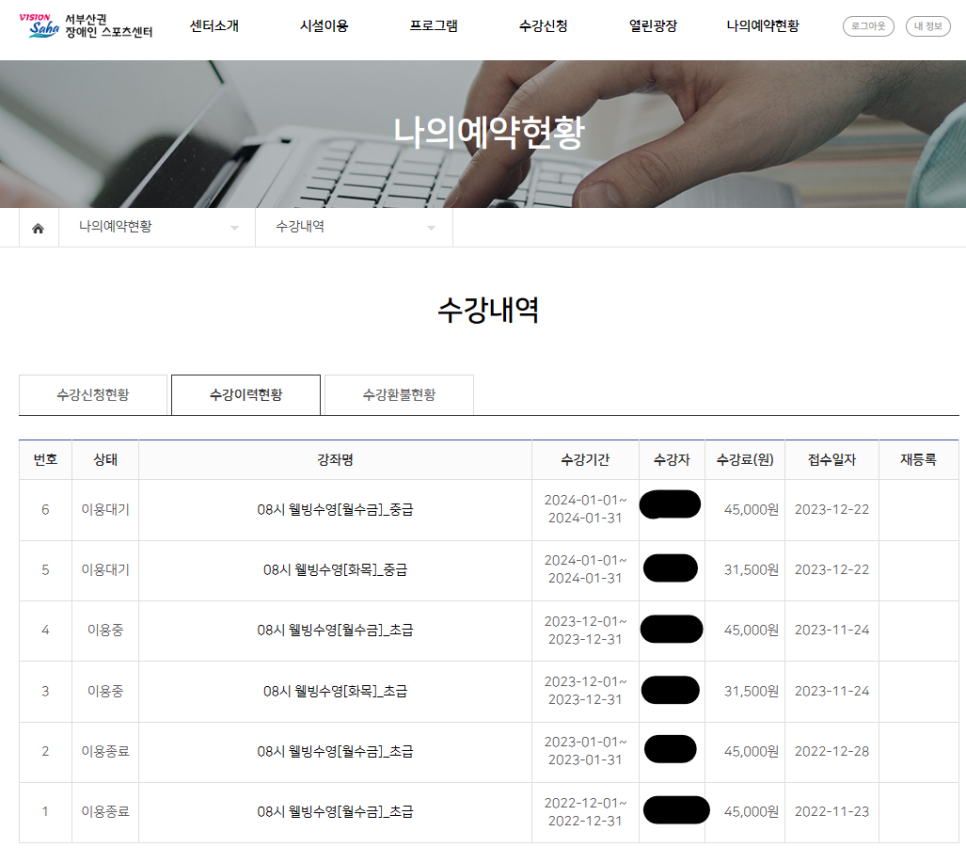Click 이용대기 status in row 5
Image resolution: width=966 pixels, height=863 pixels.
105,570
